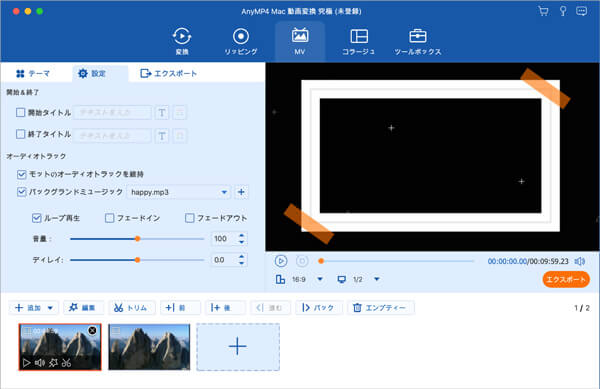Screen dimensions: 600x389
Task: Click the preview screen monitor icon
Action: pyautogui.click(x=341, y=279)
